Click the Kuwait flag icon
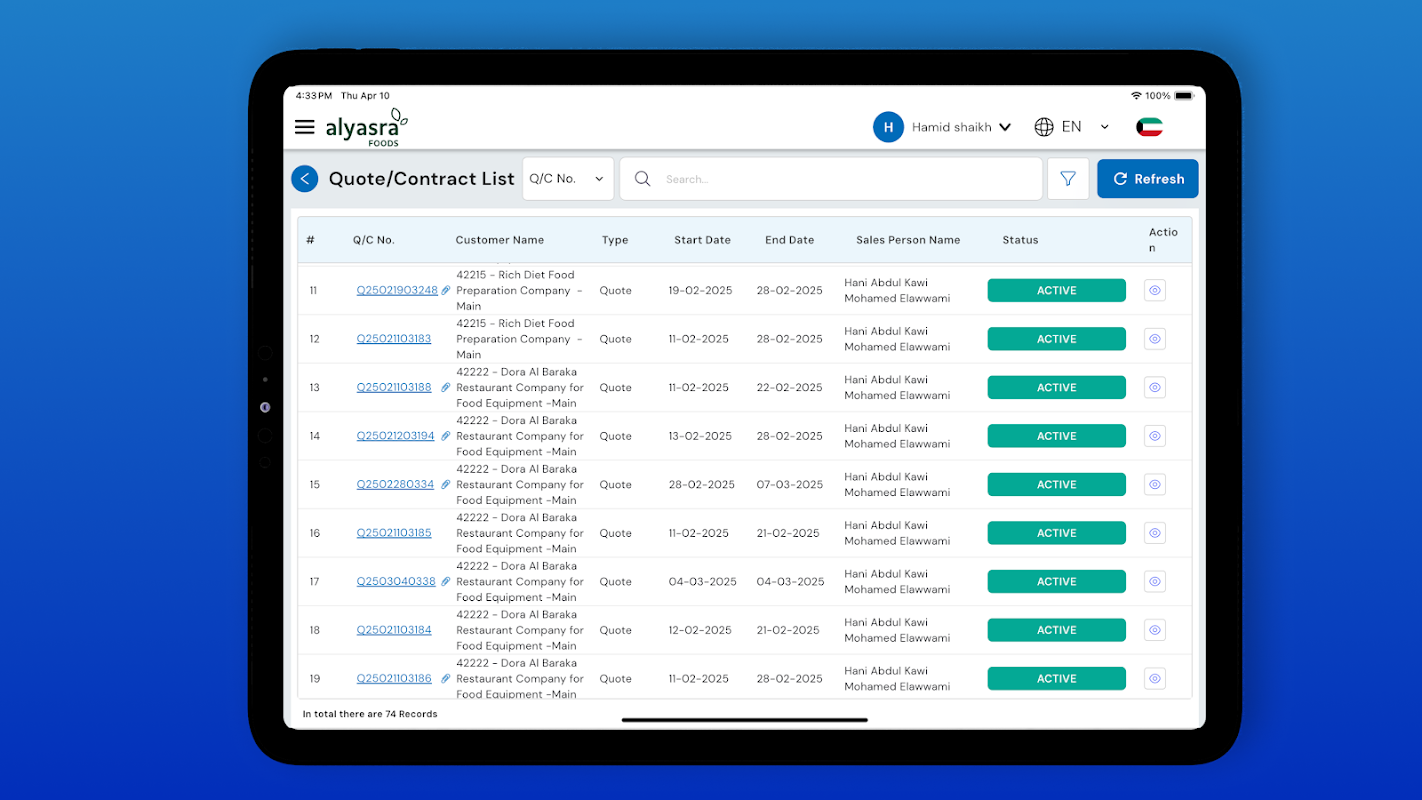 coord(1150,127)
